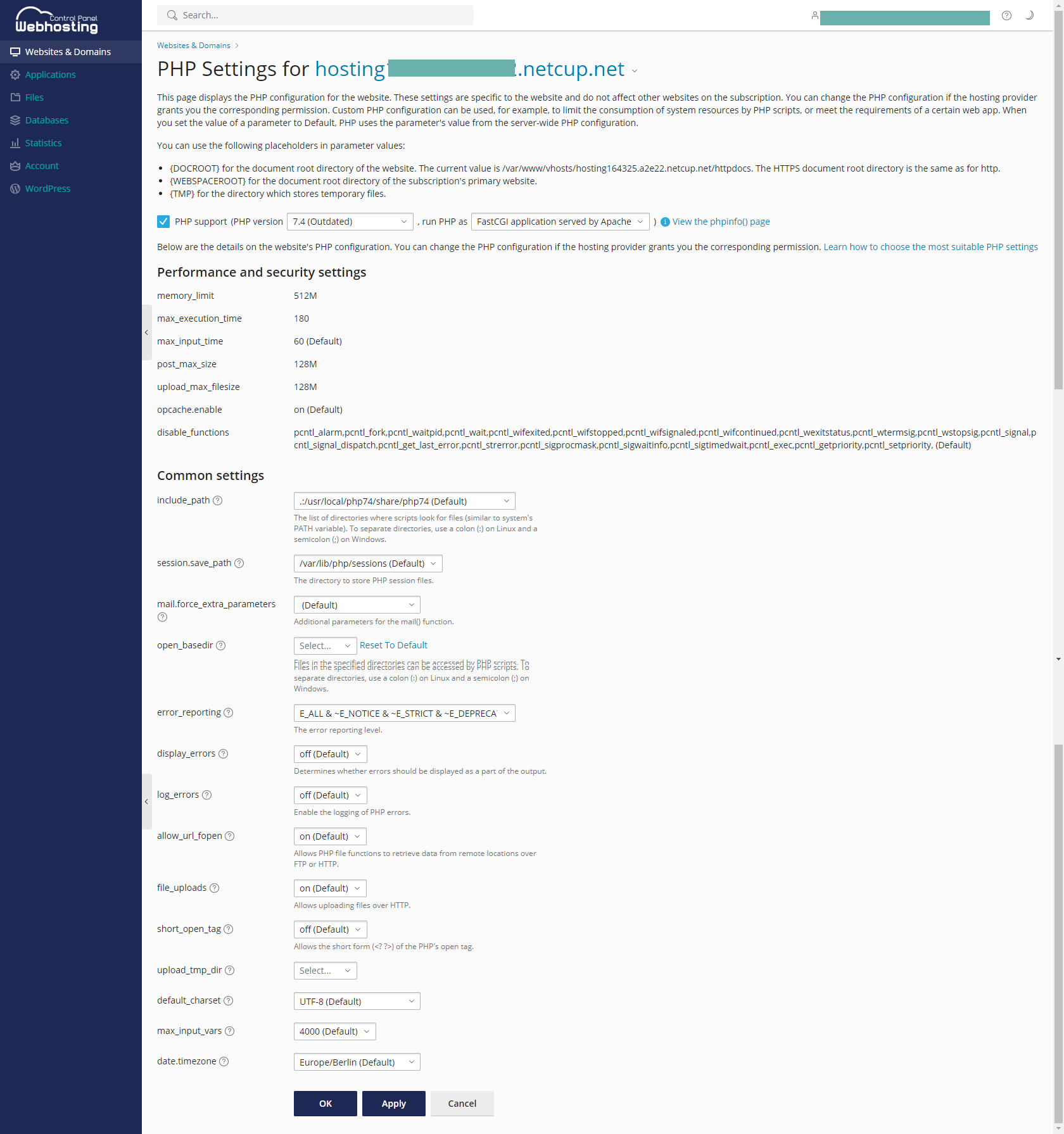Open the max_input_vars dropdown

(x=334, y=1031)
